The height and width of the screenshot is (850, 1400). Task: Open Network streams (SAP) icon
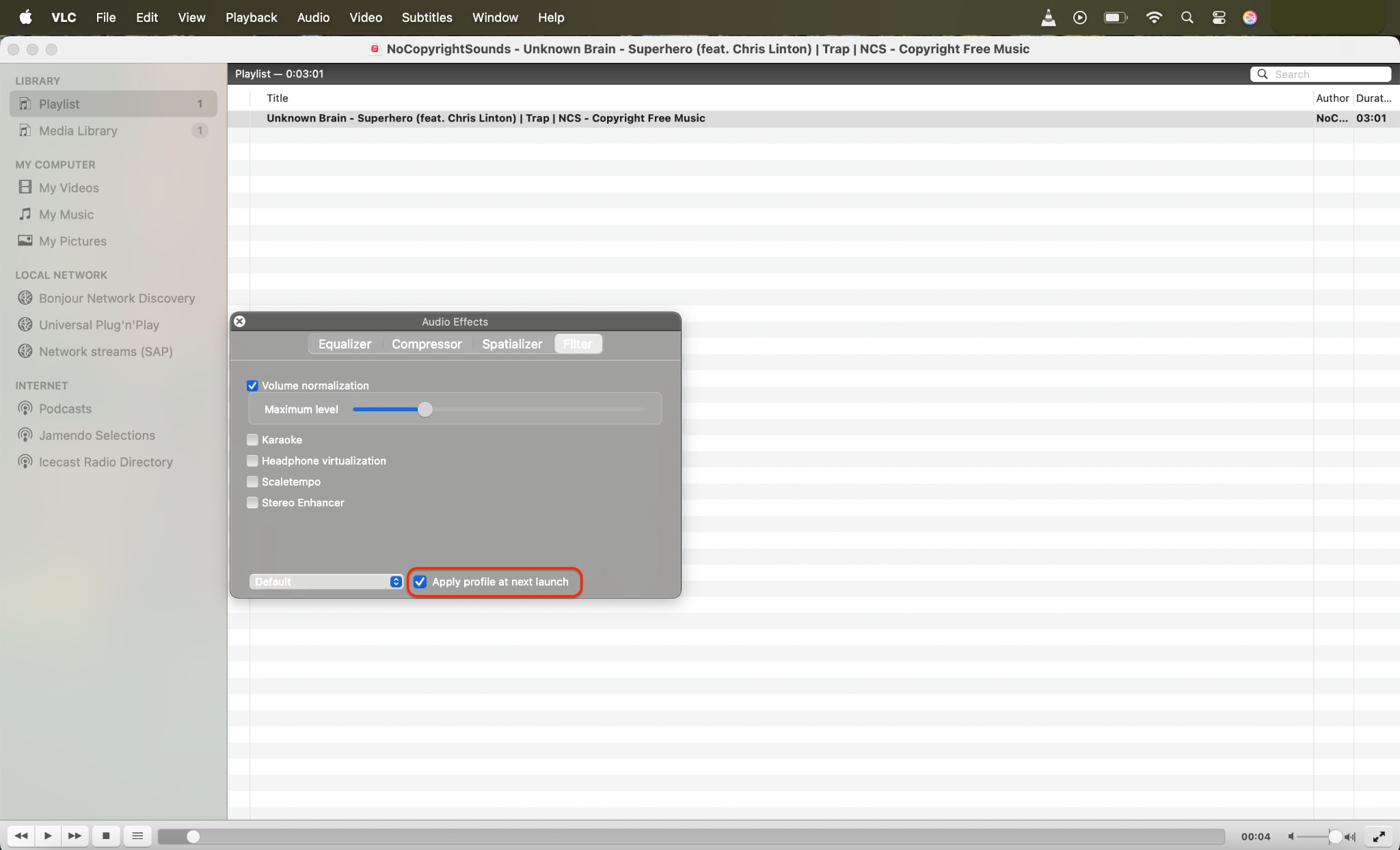25,351
